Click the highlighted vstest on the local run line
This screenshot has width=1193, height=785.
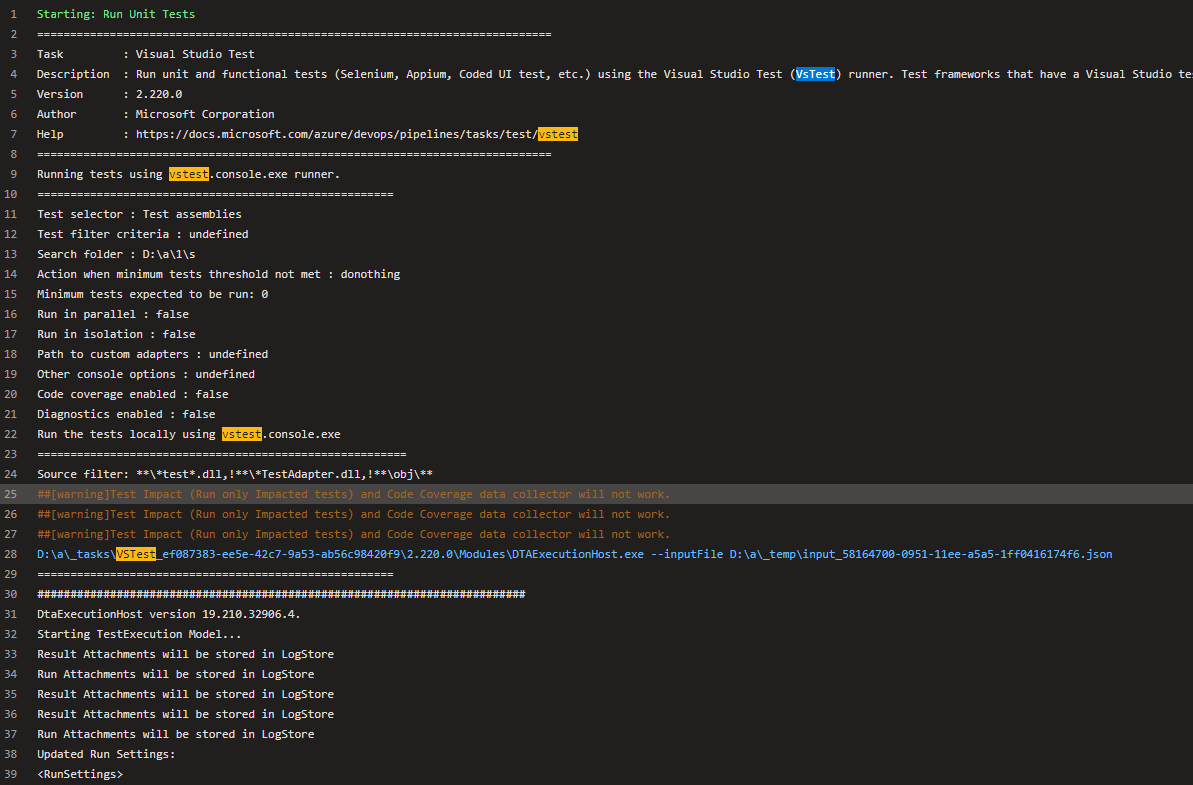point(241,433)
